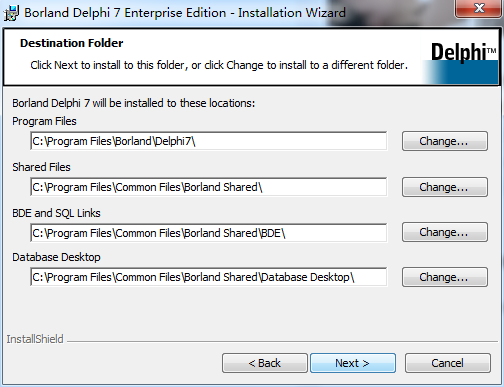Click the Program Files label
Screen dimensions: 504x387
coord(44,121)
